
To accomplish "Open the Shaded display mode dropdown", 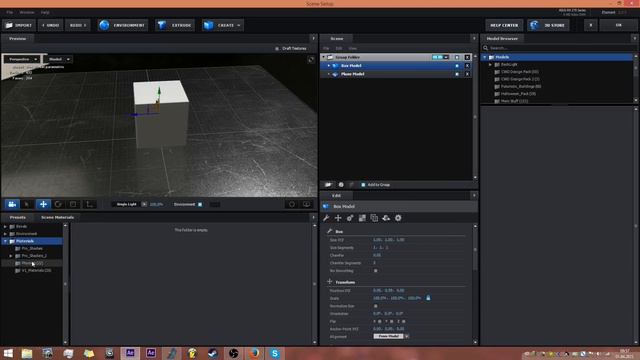I will pyautogui.click(x=58, y=59).
